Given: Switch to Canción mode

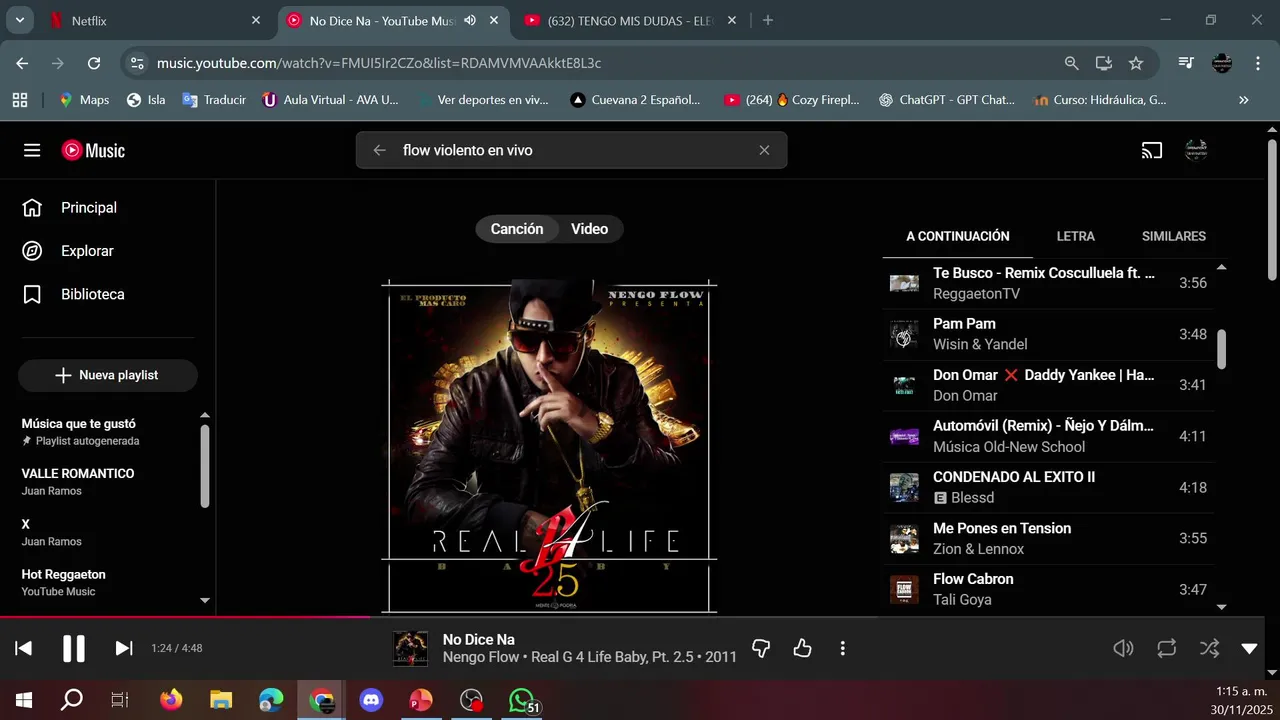Looking at the screenshot, I should point(517,229).
